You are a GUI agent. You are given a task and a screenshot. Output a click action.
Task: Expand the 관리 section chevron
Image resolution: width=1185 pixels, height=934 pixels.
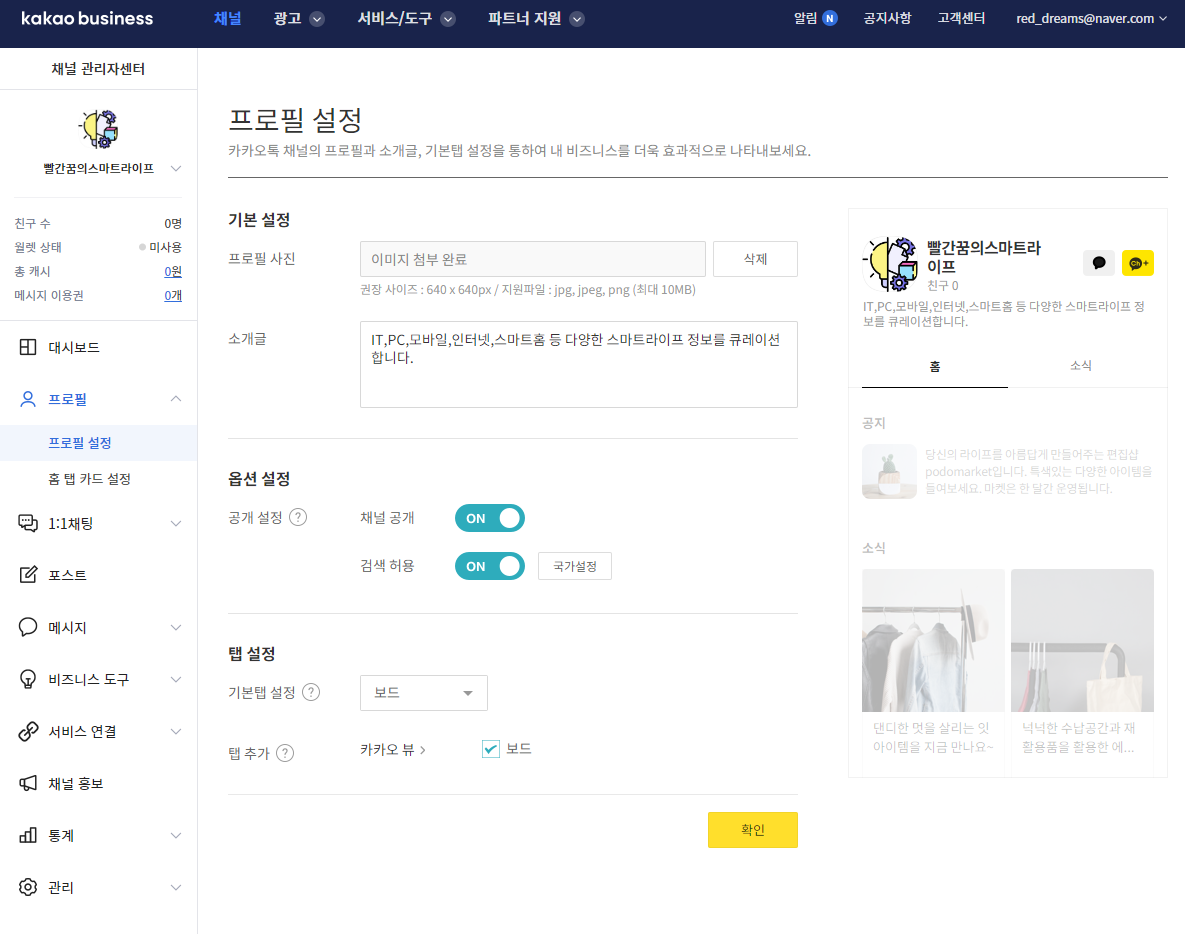(x=176, y=887)
